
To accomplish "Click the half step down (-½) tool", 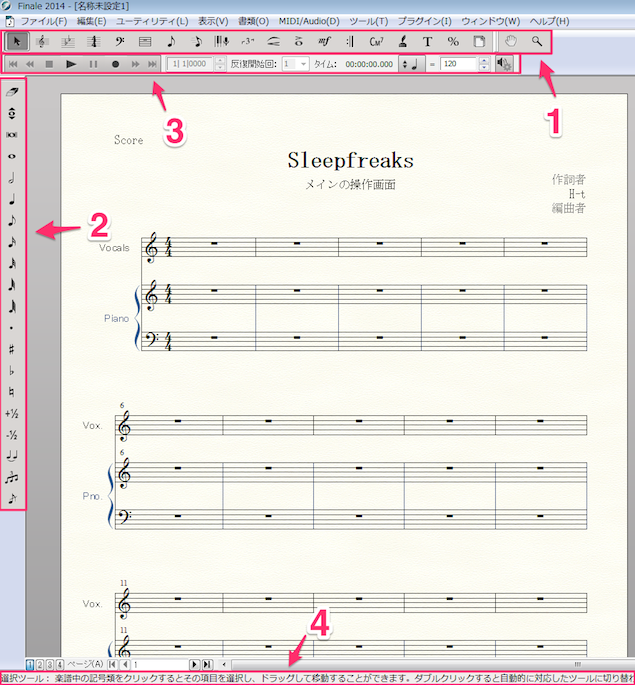I will [x=12, y=435].
